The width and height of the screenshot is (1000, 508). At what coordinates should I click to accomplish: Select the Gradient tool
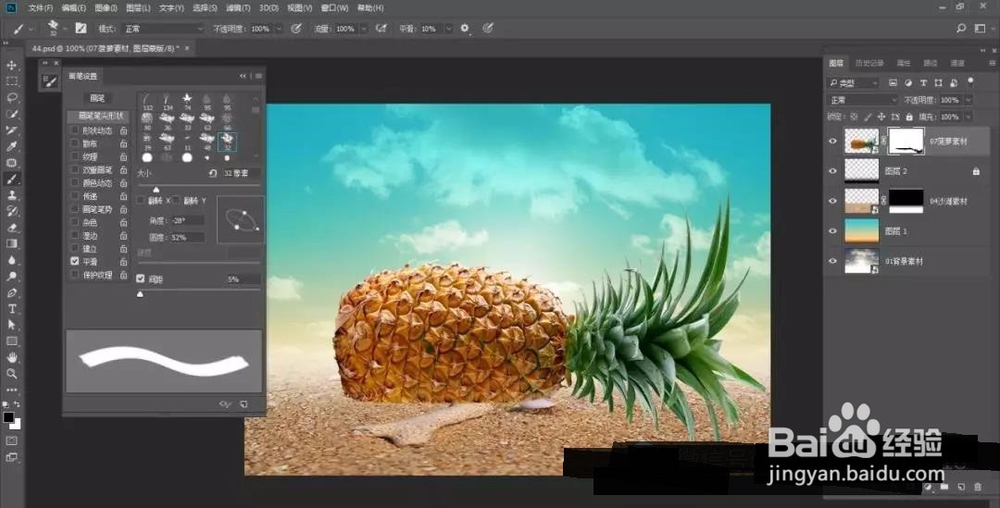(11, 243)
